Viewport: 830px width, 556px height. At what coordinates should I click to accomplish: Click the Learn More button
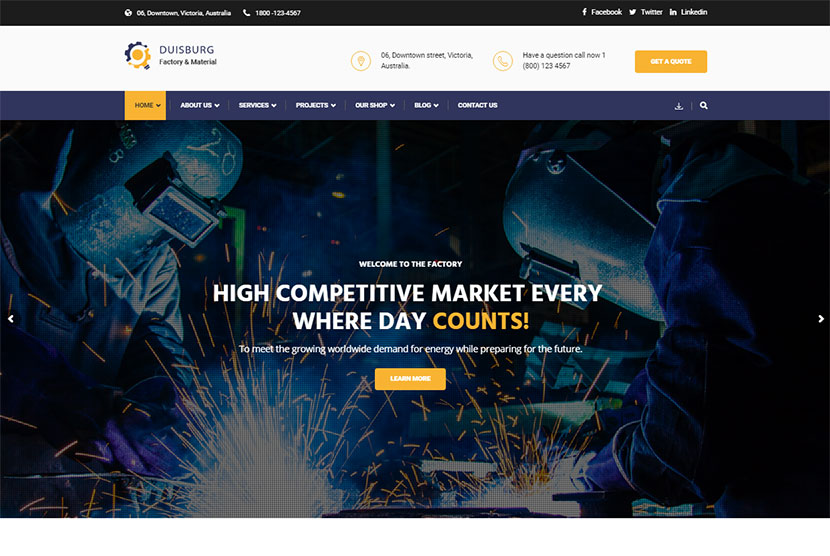pyautogui.click(x=410, y=379)
